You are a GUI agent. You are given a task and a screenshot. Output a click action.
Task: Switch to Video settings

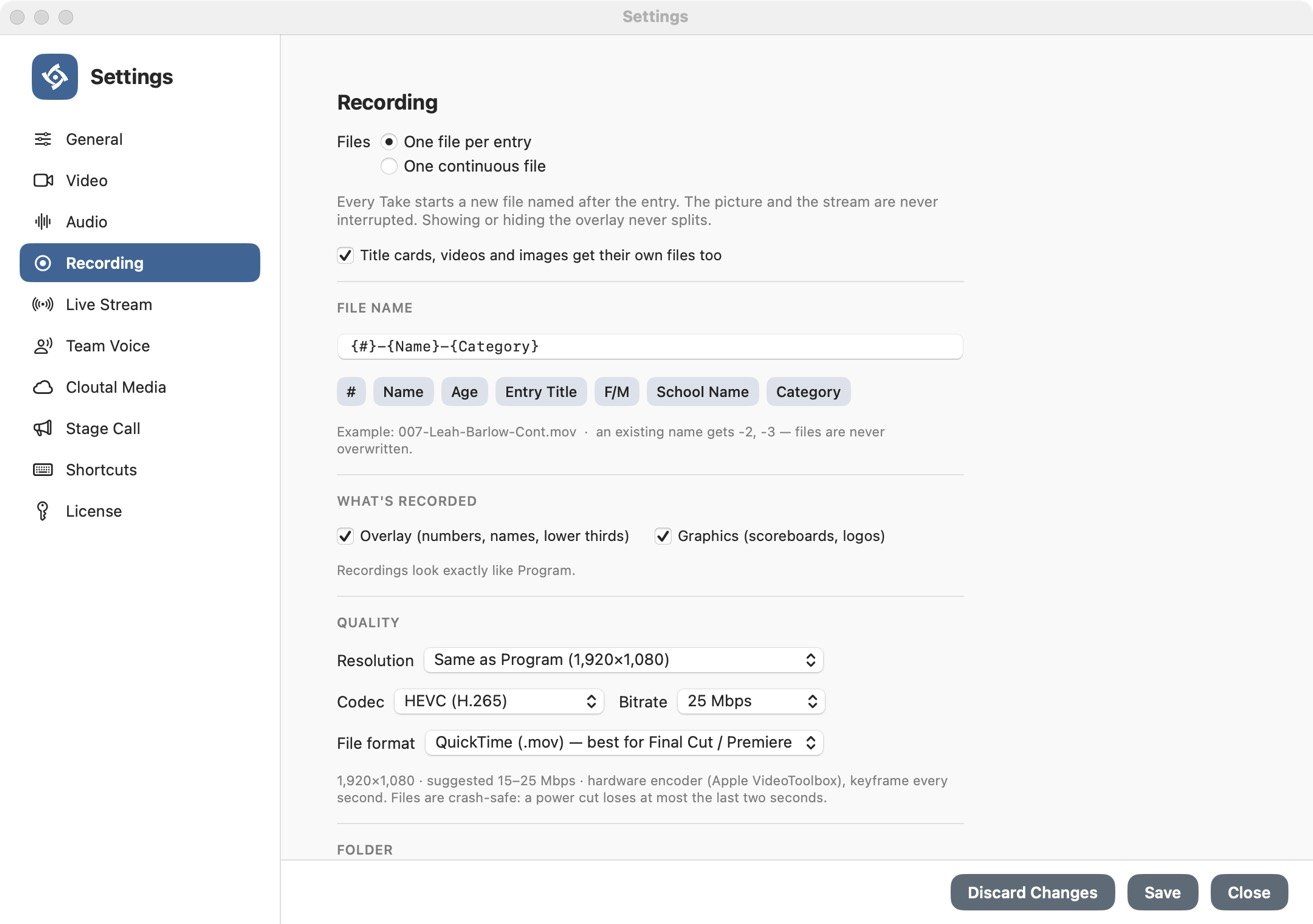pyautogui.click(x=140, y=180)
